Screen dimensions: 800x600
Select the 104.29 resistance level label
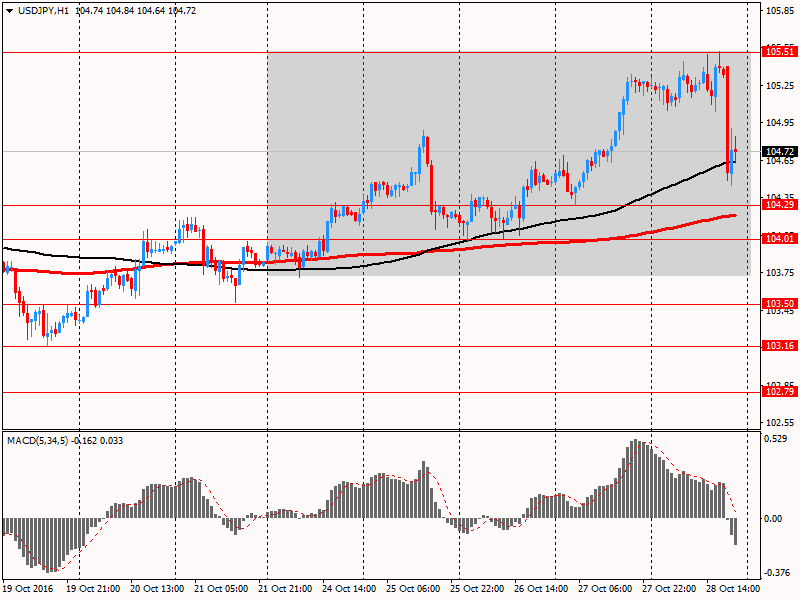click(778, 205)
